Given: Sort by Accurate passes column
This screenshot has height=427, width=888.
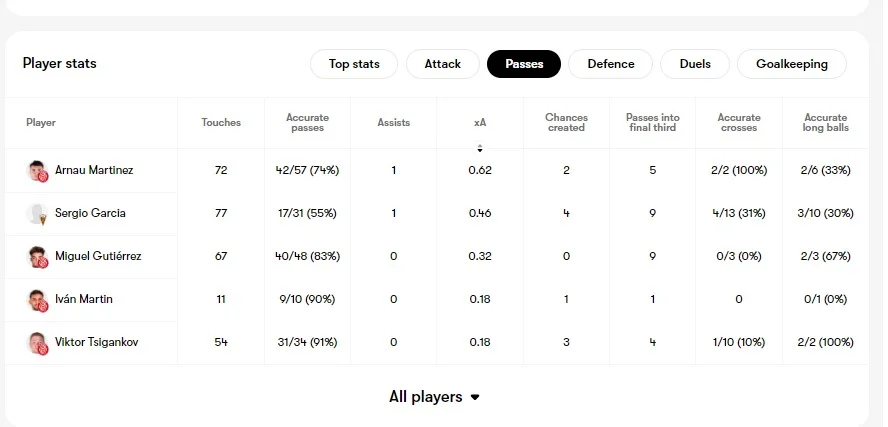Looking at the screenshot, I should click(x=307, y=123).
